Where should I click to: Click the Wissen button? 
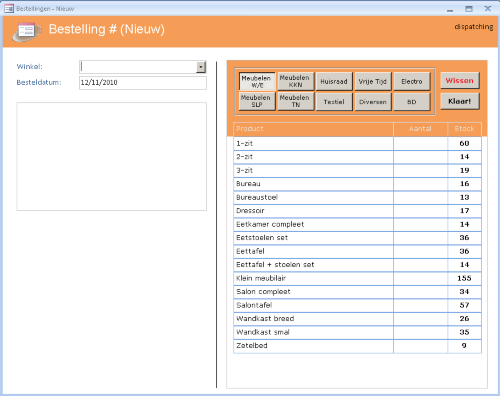click(x=460, y=81)
